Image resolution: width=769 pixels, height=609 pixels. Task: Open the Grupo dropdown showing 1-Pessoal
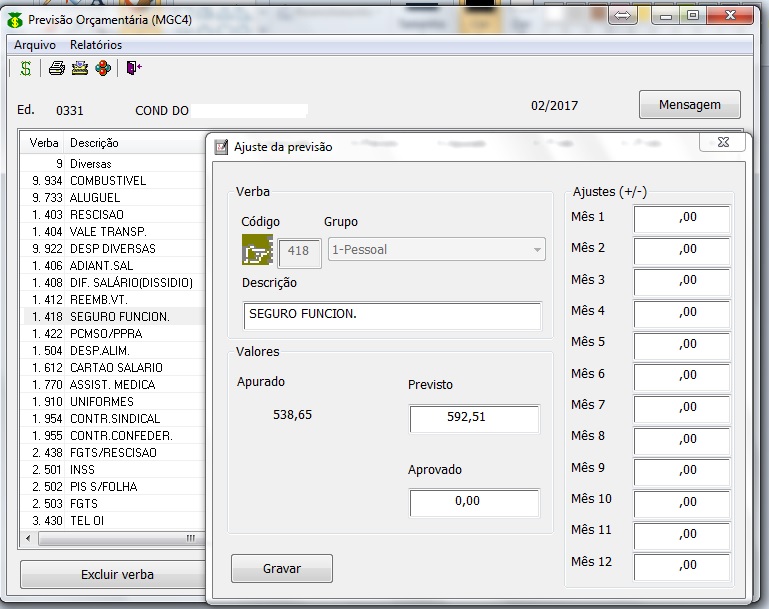point(437,250)
